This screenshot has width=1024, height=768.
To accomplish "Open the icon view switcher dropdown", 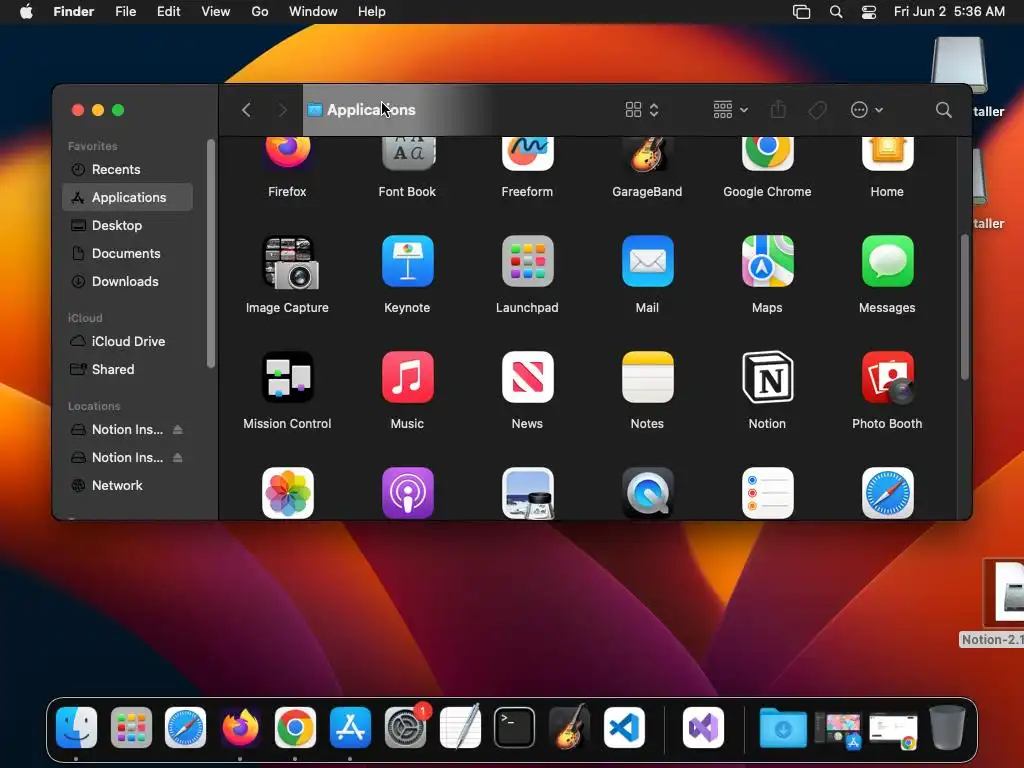I will point(642,110).
